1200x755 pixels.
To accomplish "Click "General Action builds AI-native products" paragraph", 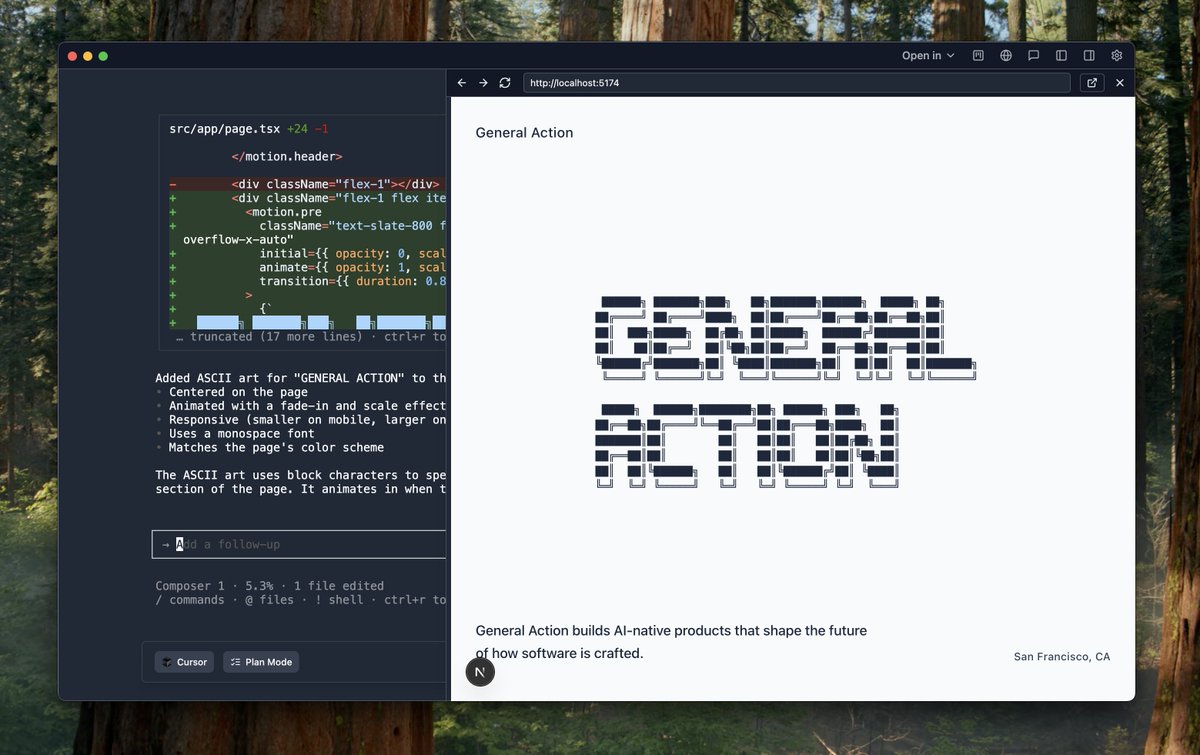I will pyautogui.click(x=671, y=642).
